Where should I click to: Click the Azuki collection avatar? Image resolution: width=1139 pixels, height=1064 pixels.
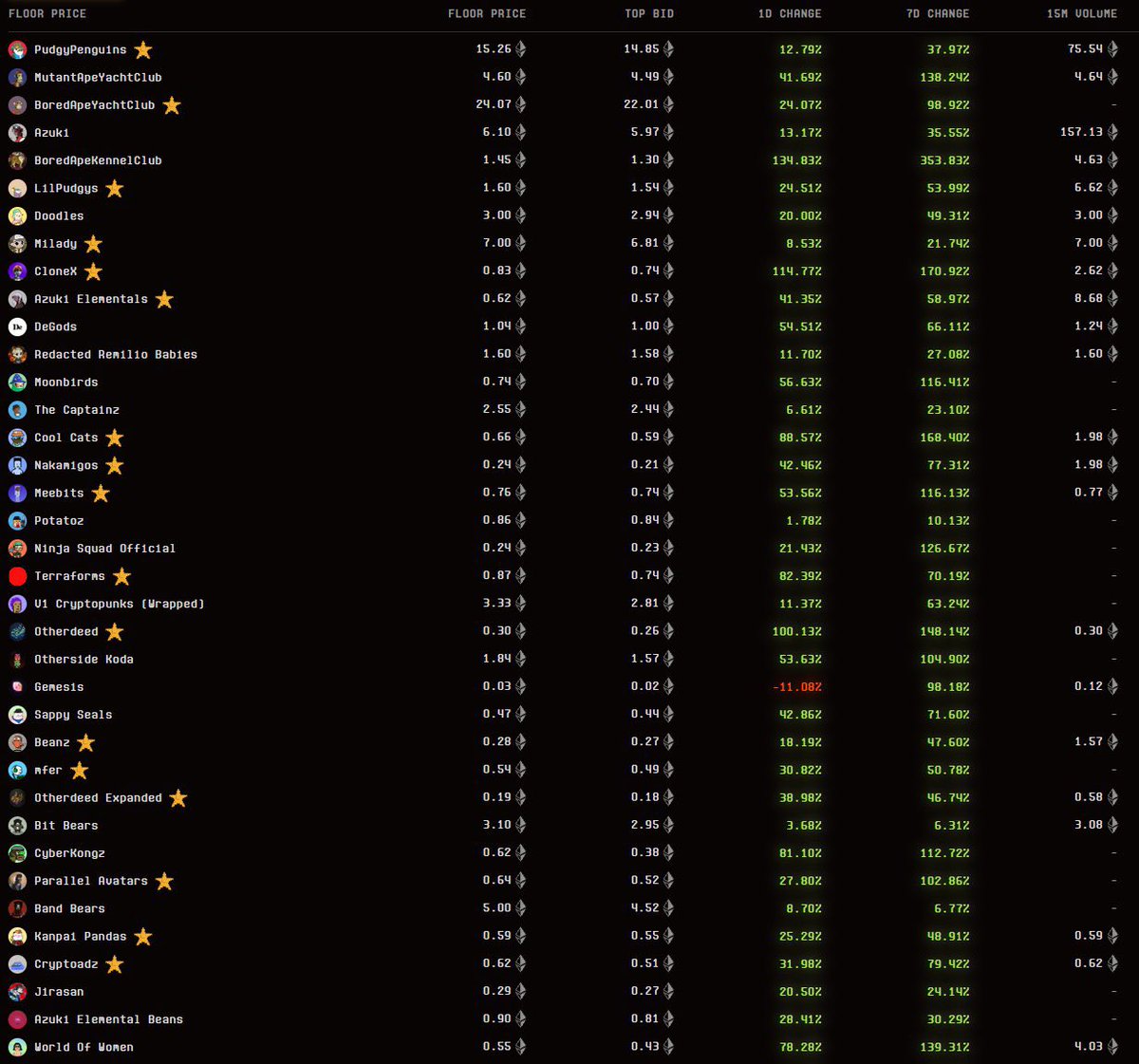(x=17, y=133)
